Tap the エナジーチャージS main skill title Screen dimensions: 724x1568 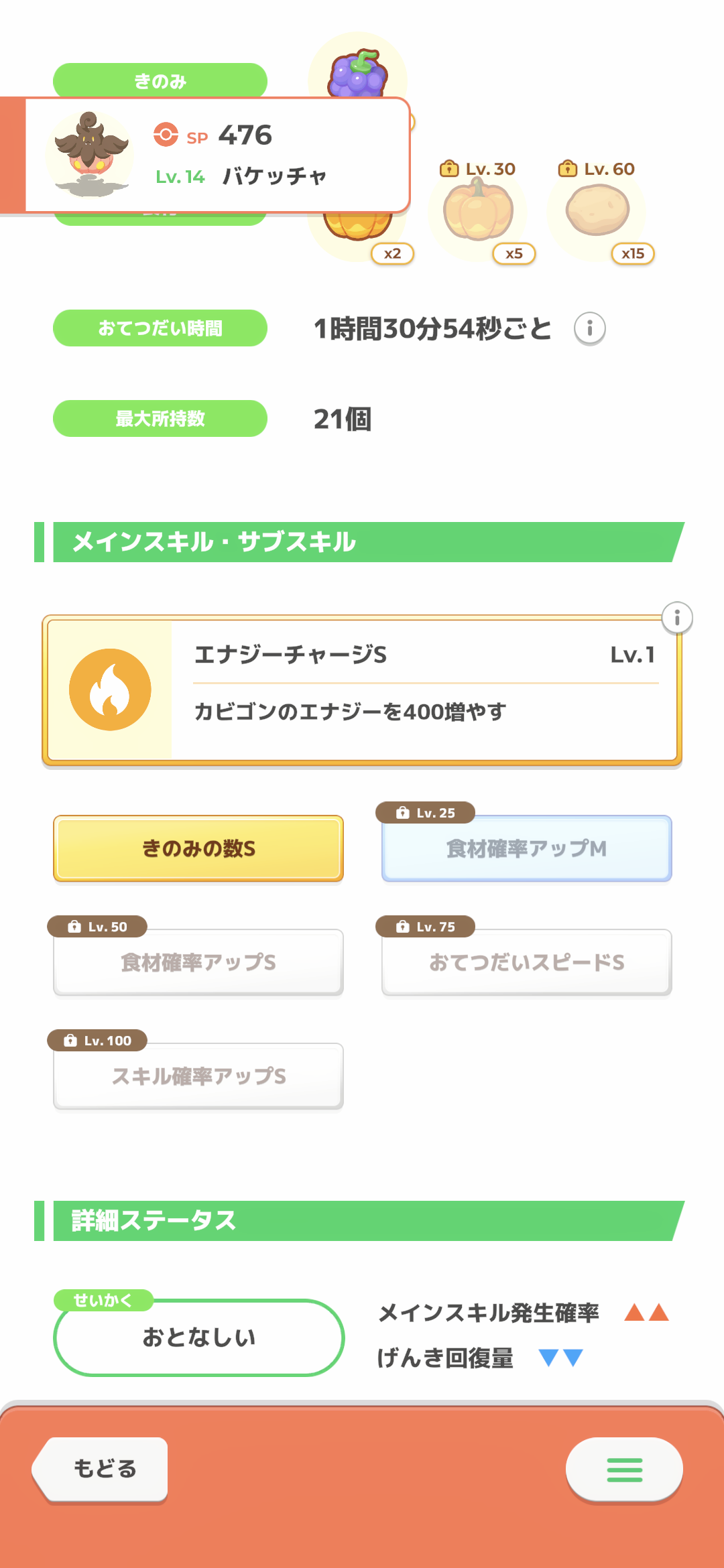coord(290,655)
